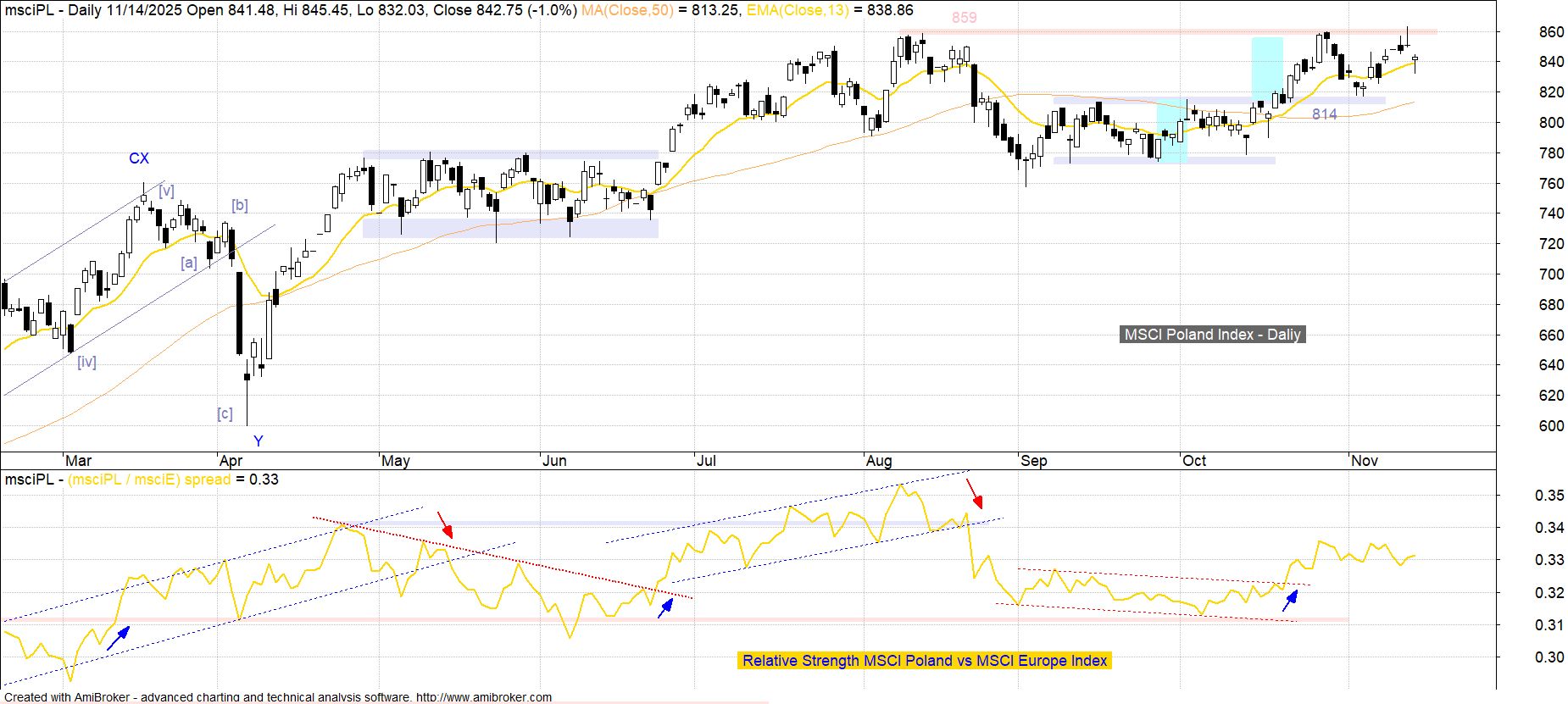Select the Sep marker on the time axis
Image resolution: width=1568 pixels, height=704 pixels.
tap(1033, 461)
